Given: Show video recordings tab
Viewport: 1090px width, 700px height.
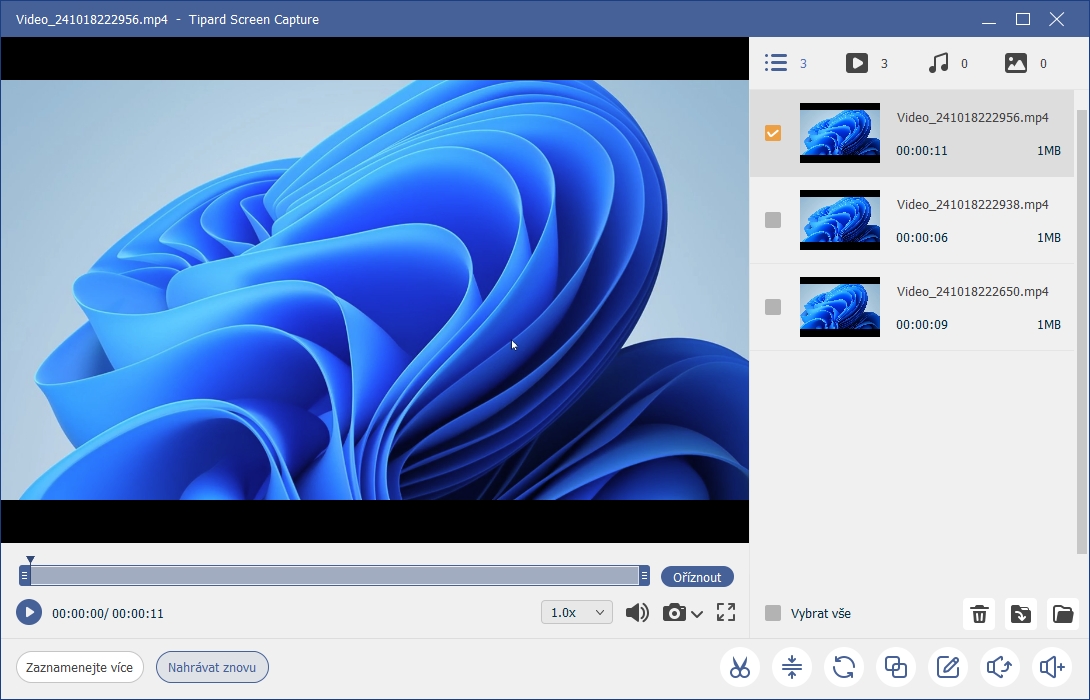Looking at the screenshot, I should point(866,63).
